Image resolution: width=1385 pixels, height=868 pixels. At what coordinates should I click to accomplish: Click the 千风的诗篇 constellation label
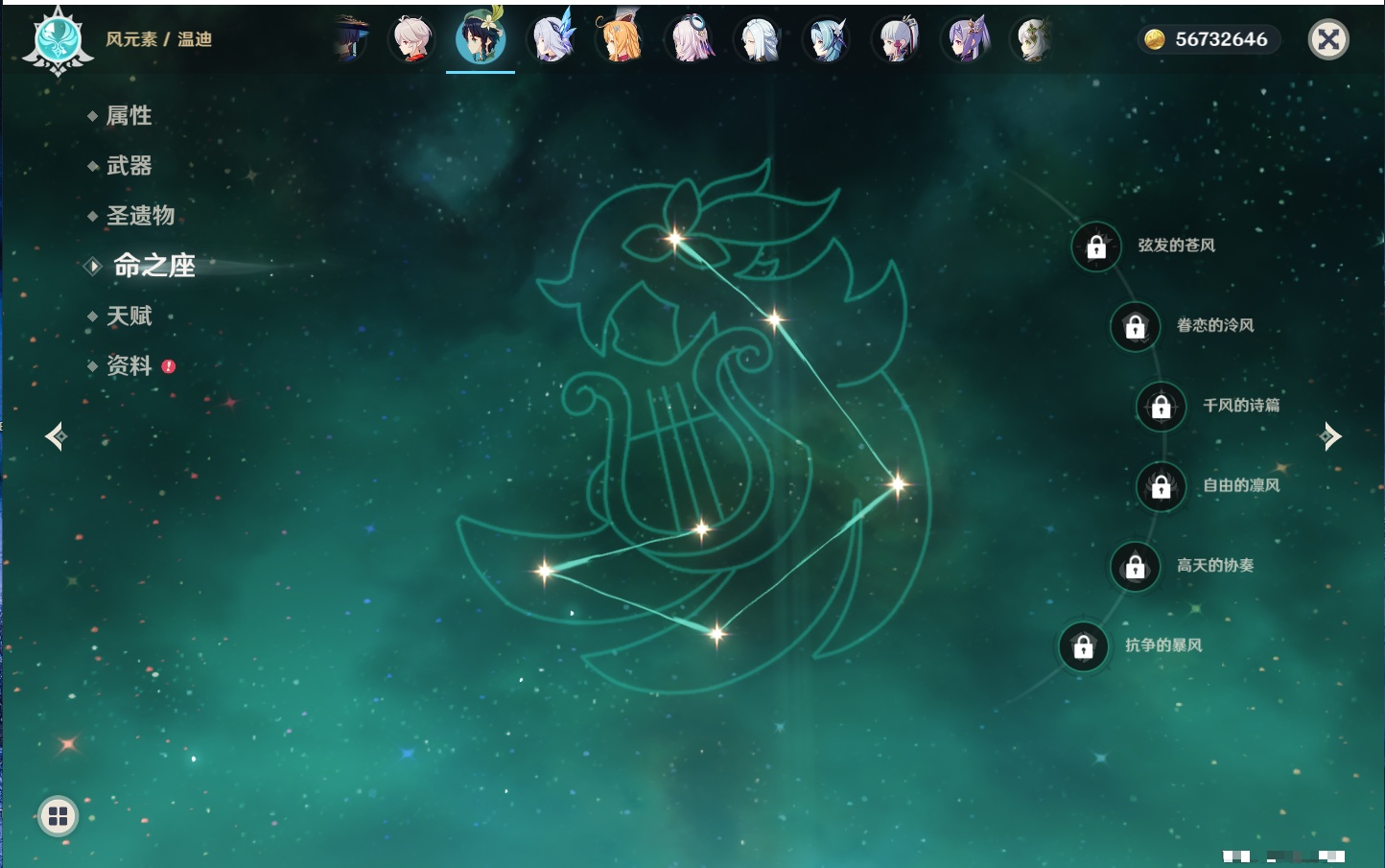click(1241, 405)
